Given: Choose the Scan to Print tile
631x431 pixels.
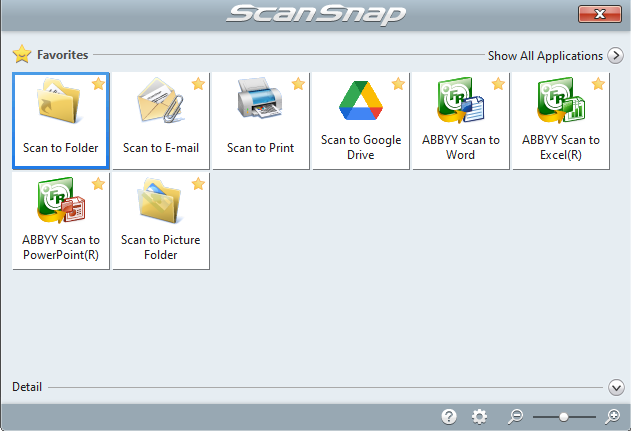Looking at the screenshot, I should [261, 121].
